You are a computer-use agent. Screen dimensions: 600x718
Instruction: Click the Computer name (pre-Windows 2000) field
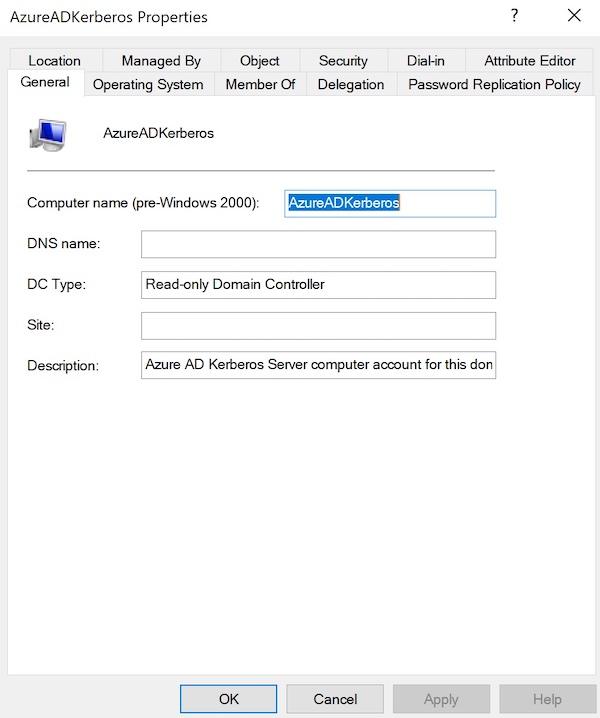[x=390, y=203]
